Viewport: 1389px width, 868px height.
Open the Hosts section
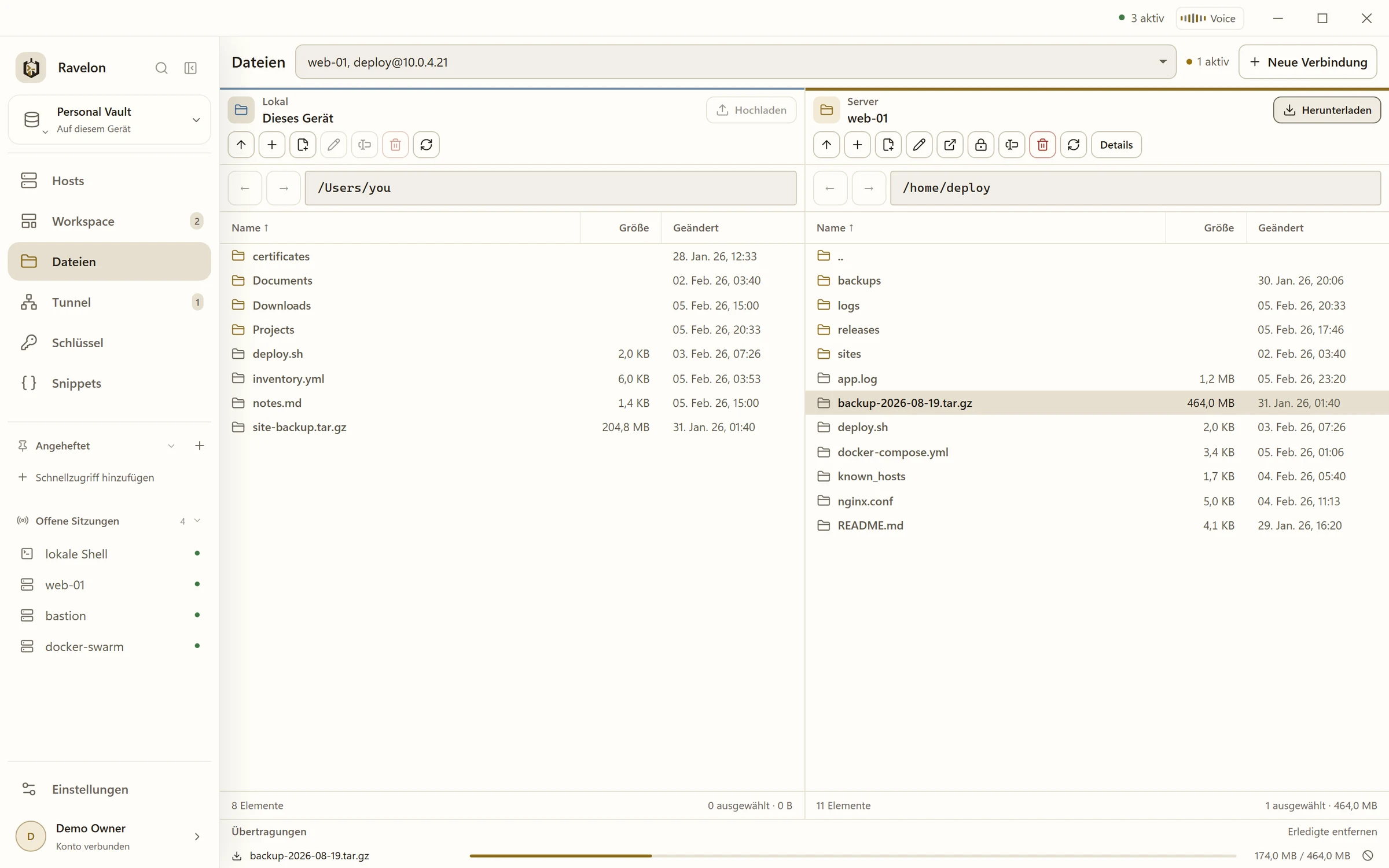(x=109, y=181)
